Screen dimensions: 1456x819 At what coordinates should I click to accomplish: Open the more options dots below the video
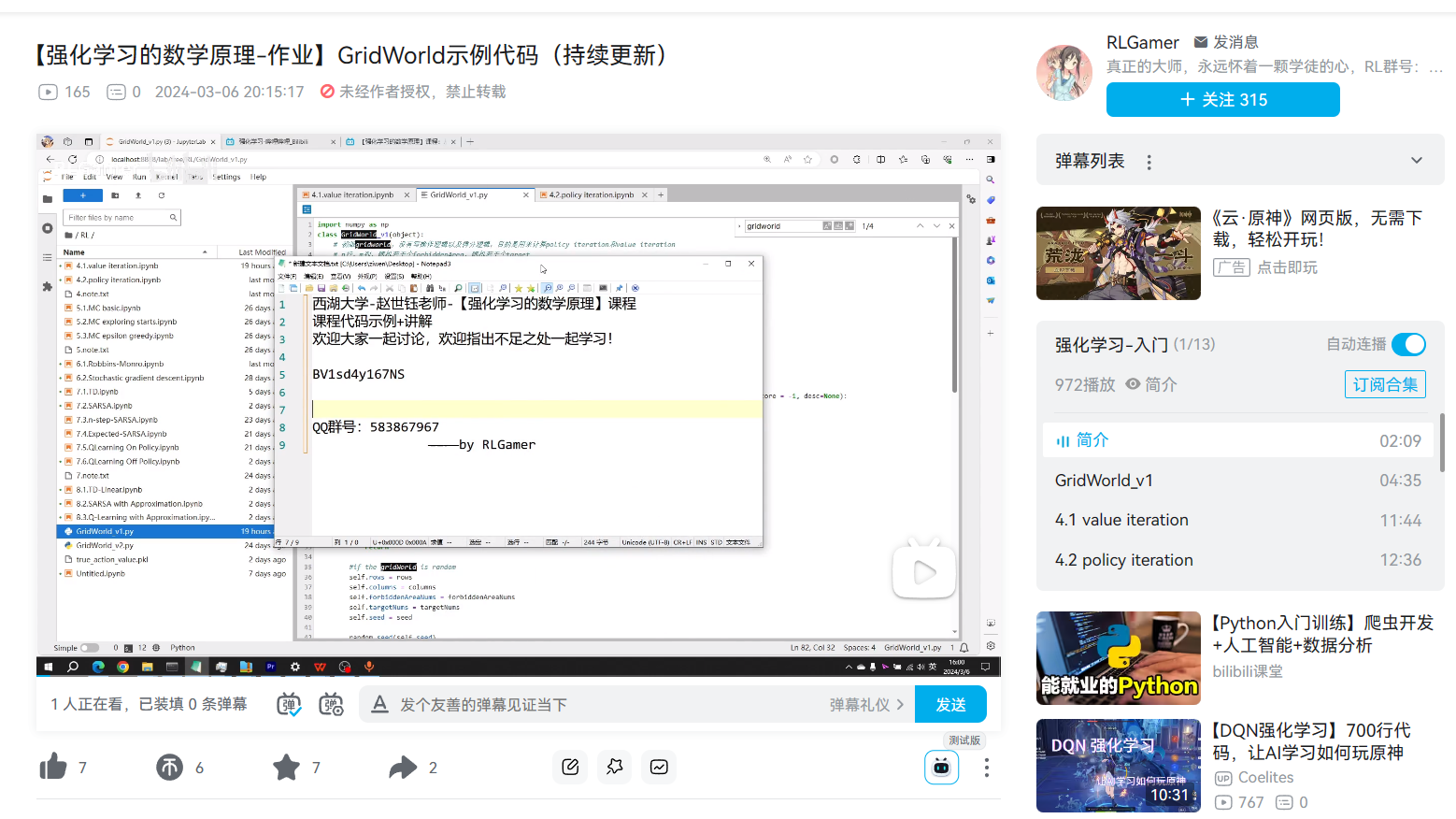(986, 768)
